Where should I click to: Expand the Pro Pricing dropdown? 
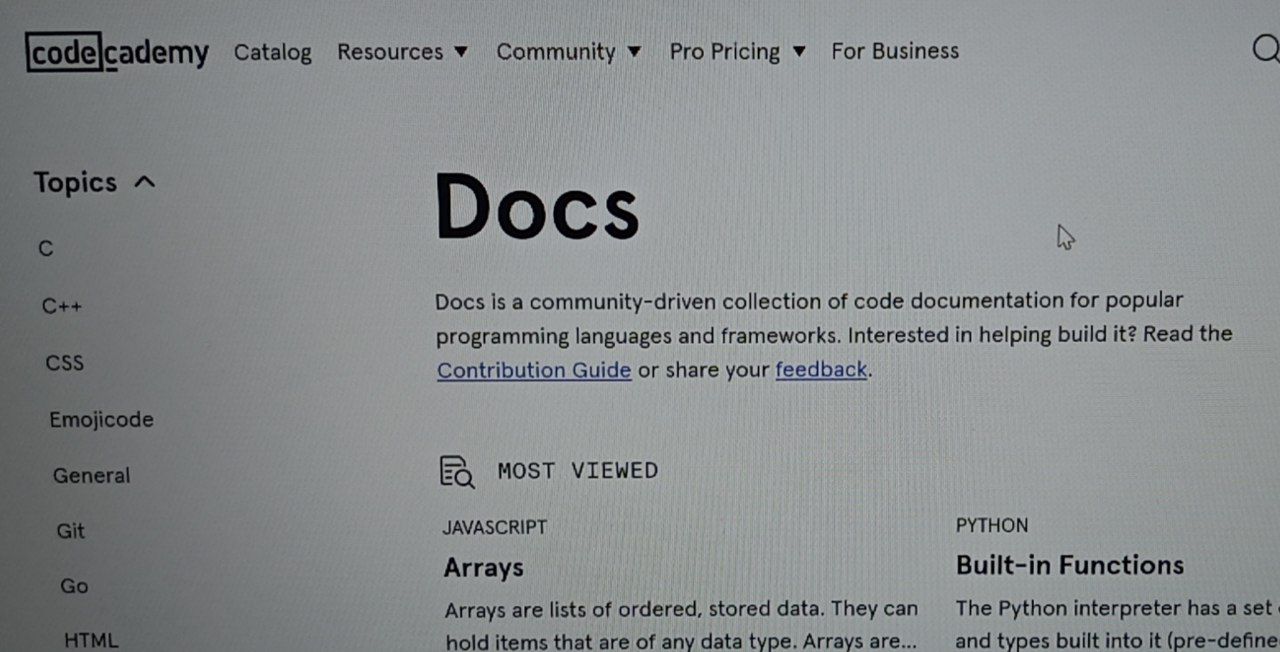pos(737,52)
